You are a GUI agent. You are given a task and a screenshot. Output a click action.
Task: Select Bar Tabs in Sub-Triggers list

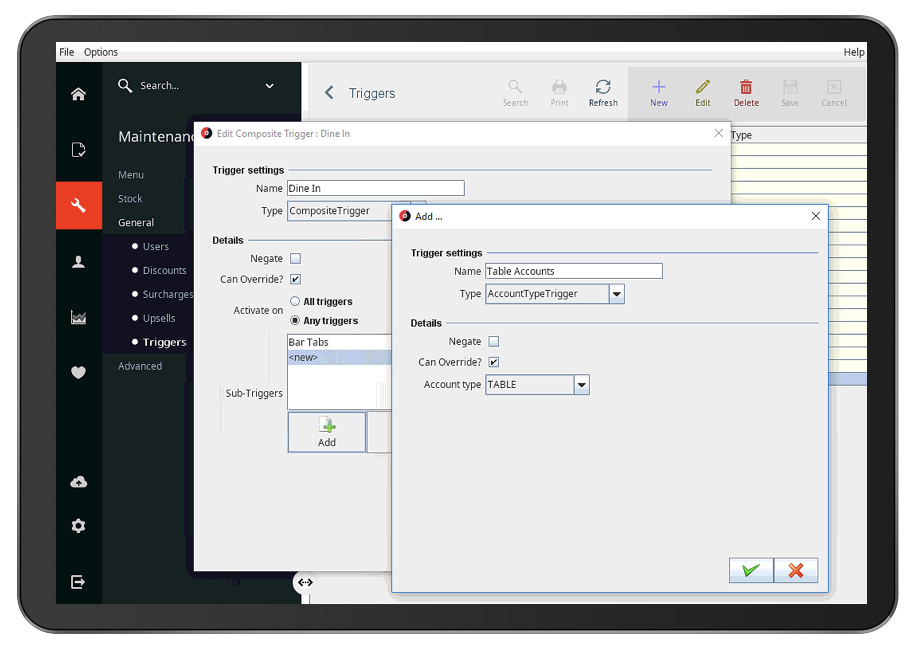pos(339,342)
